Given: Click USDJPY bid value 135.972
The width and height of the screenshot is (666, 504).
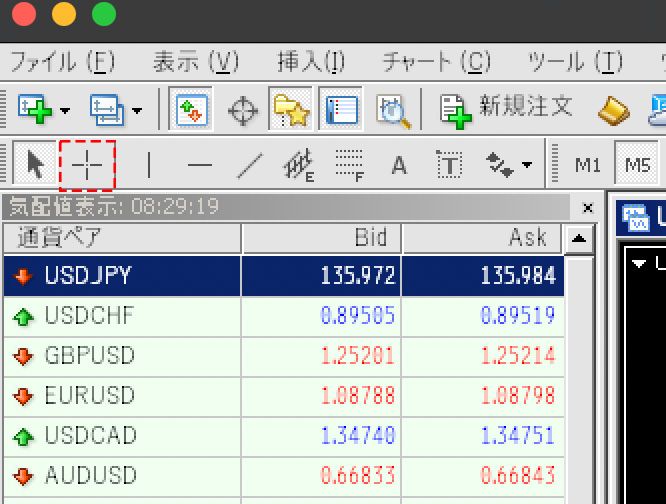Looking at the screenshot, I should pyautogui.click(x=358, y=276).
